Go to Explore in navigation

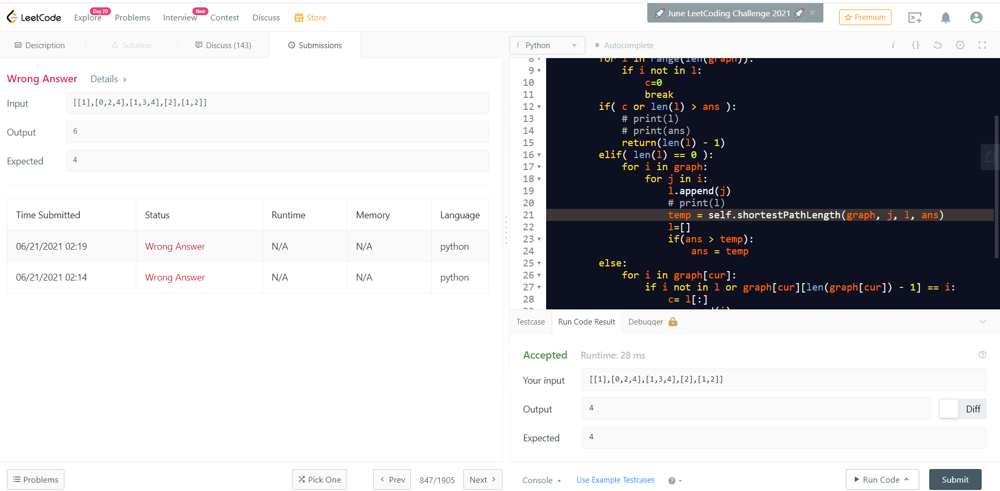[x=87, y=18]
